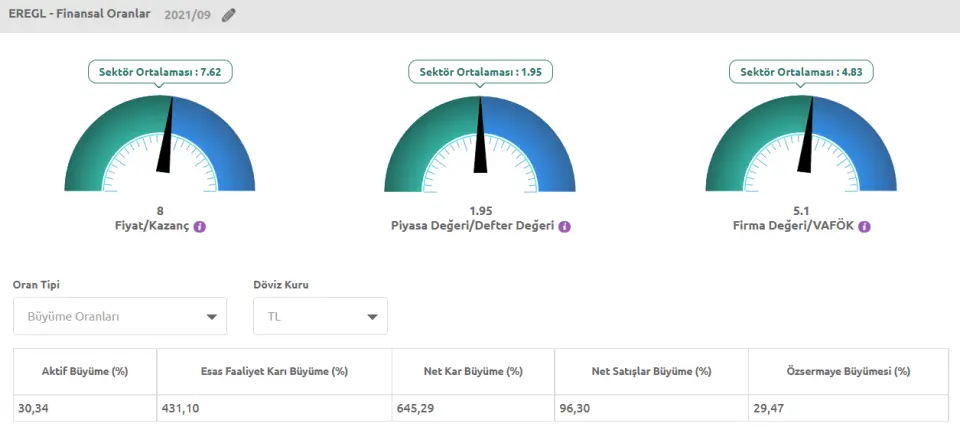960x430 pixels.
Task: Select Net Satışlar Büyüme (%) header
Action: [x=651, y=371]
